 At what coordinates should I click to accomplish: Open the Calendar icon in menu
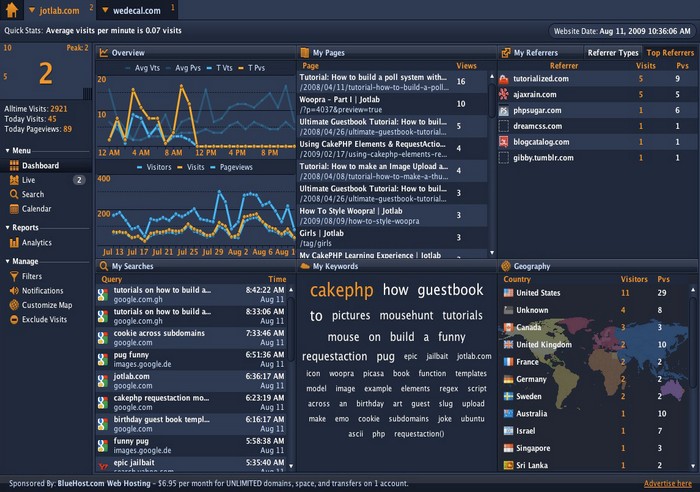[14, 208]
